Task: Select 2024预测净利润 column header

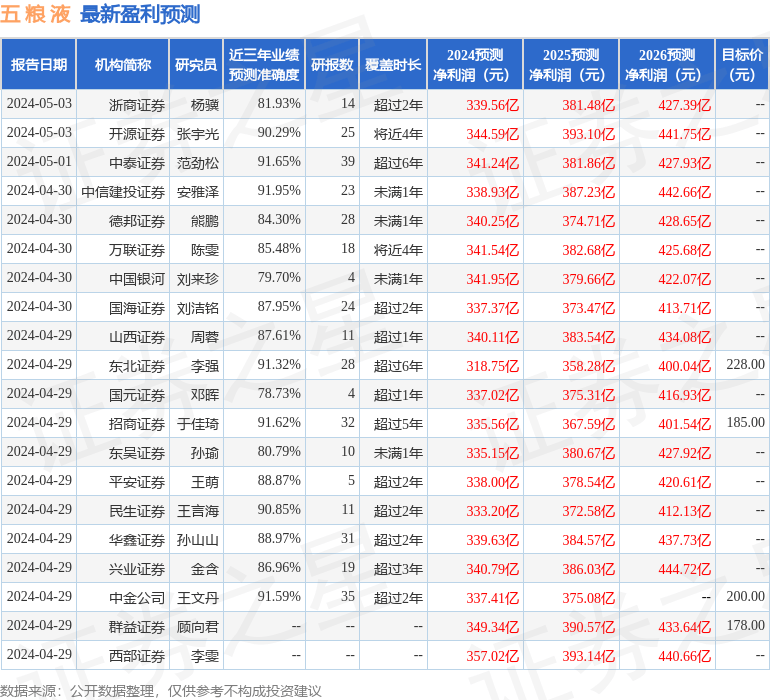Action: point(475,65)
